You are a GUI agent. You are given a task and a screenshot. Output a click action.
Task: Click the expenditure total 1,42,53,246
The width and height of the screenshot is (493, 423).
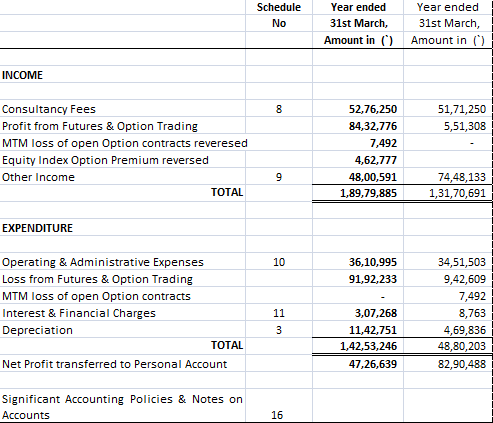click(358, 346)
